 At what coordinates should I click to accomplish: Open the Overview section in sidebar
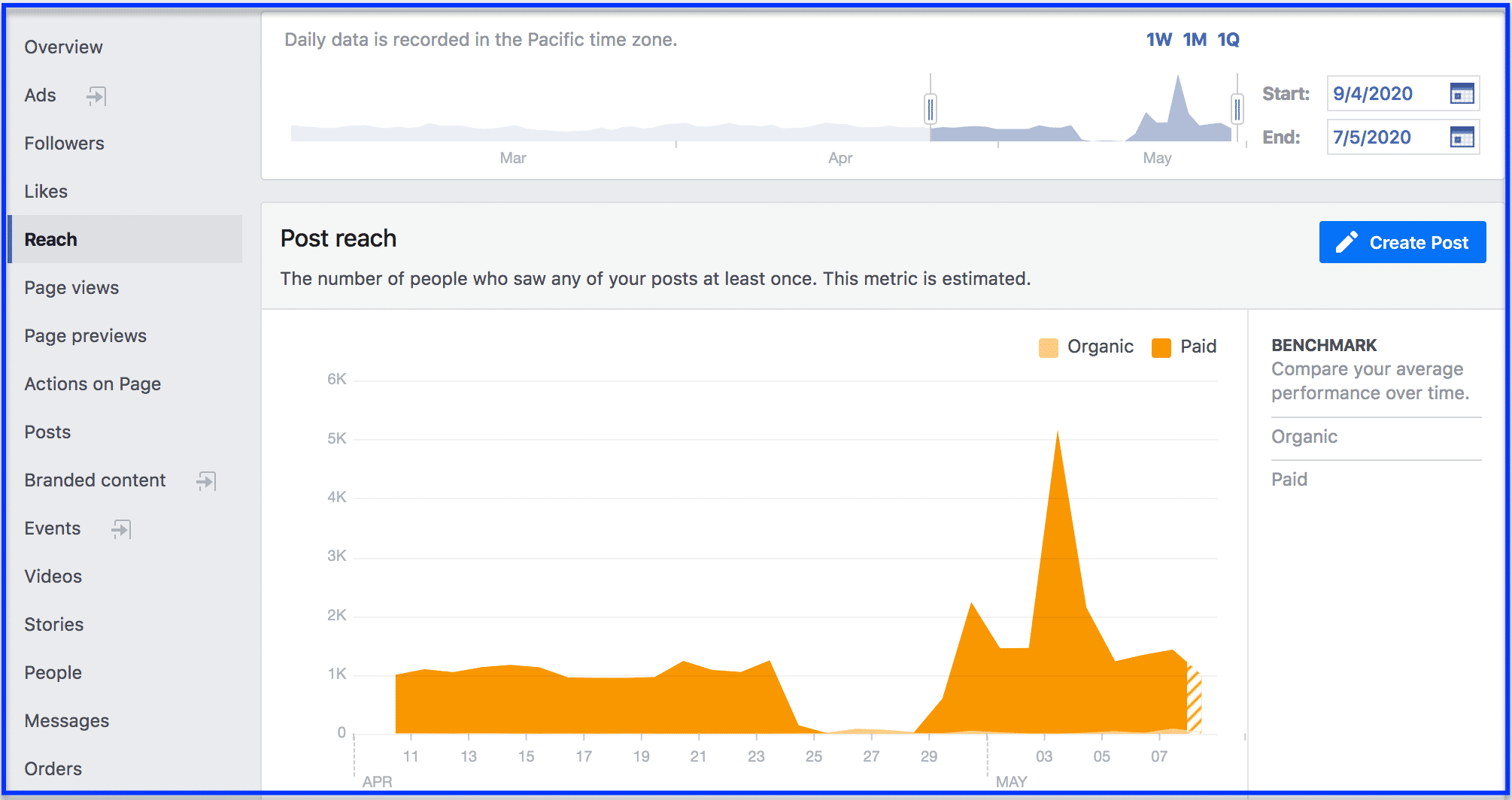pyautogui.click(x=63, y=47)
